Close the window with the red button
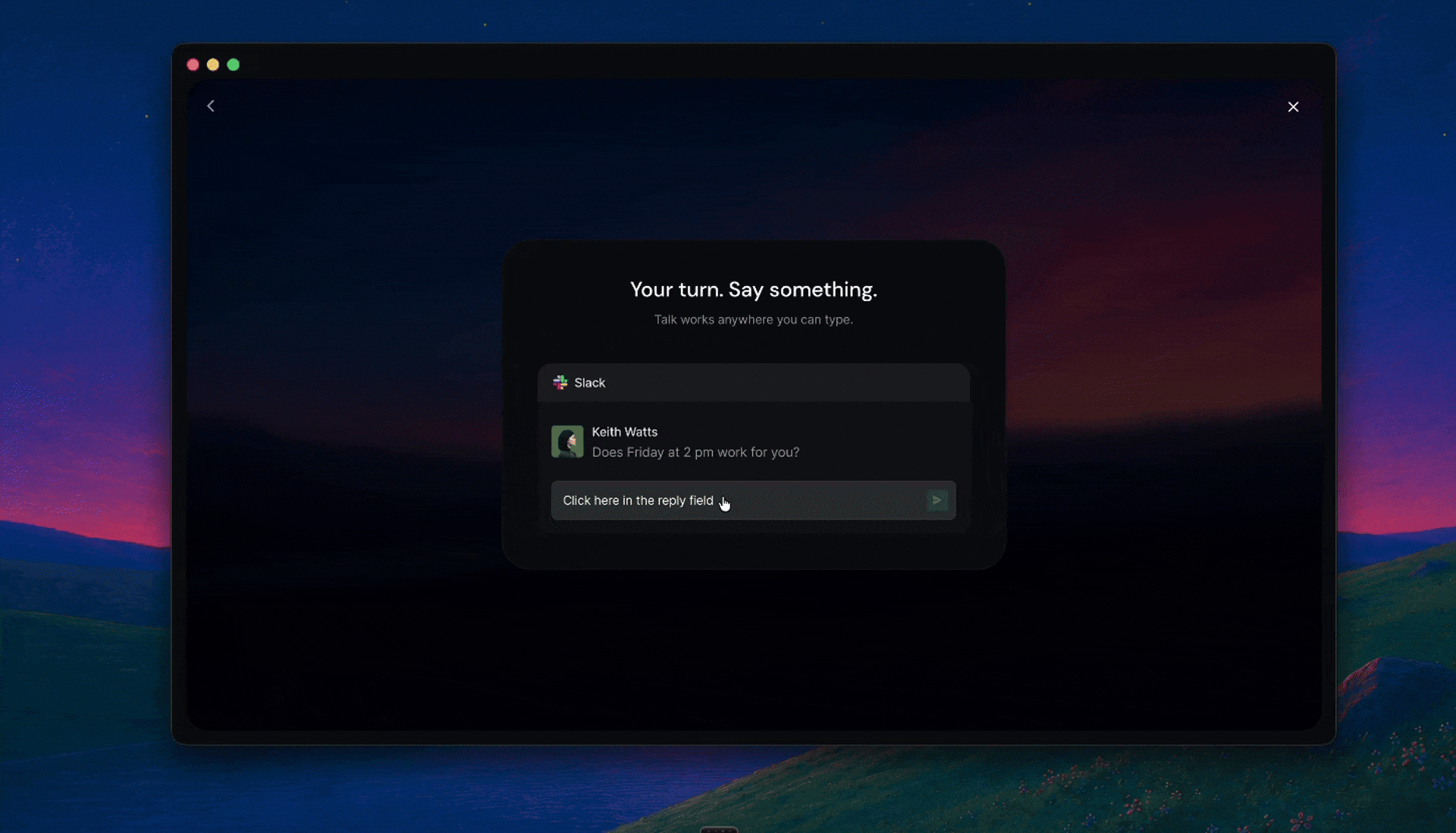This screenshot has width=1456, height=833. (x=193, y=64)
